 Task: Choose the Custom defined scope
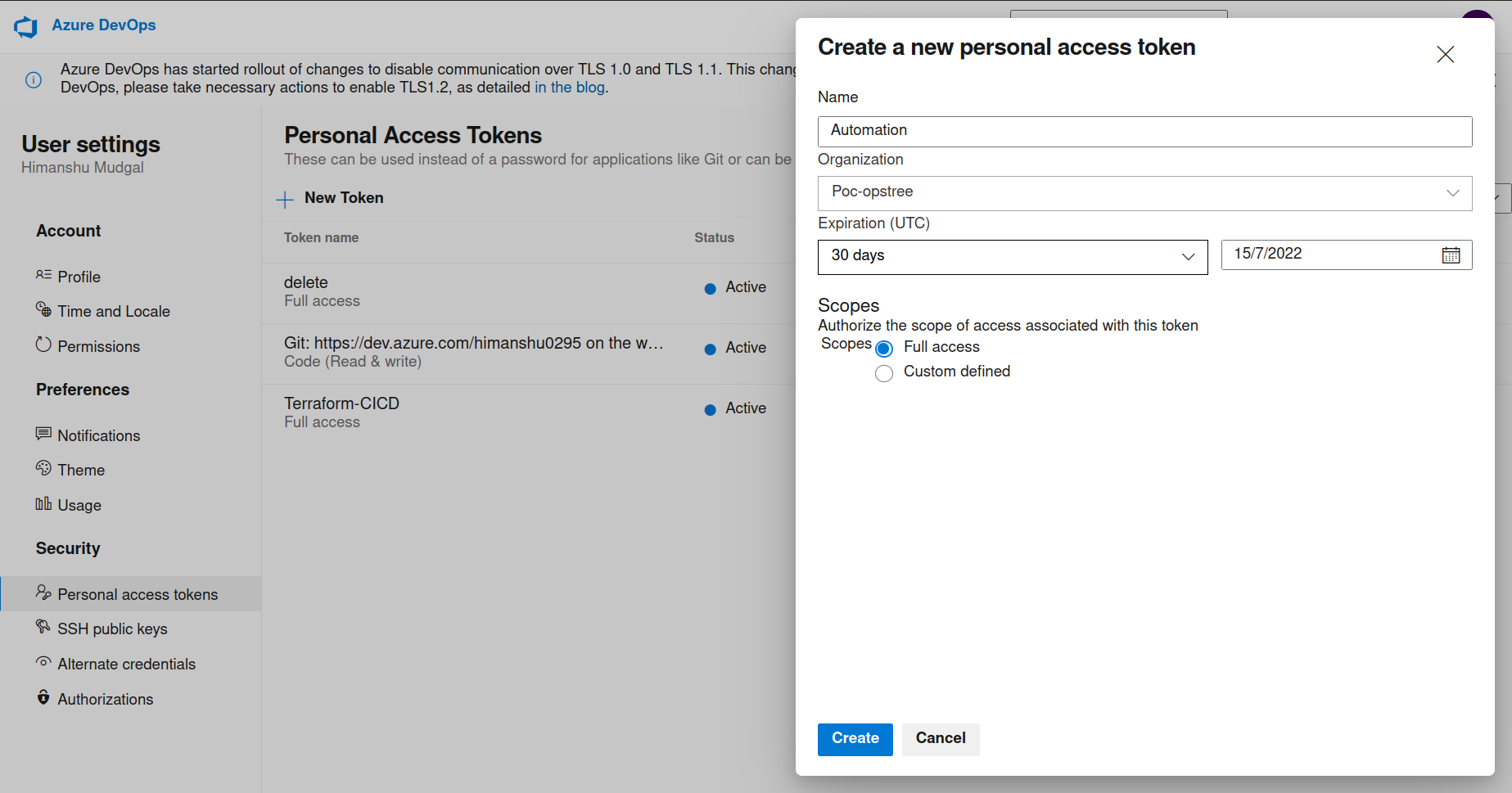click(x=884, y=373)
